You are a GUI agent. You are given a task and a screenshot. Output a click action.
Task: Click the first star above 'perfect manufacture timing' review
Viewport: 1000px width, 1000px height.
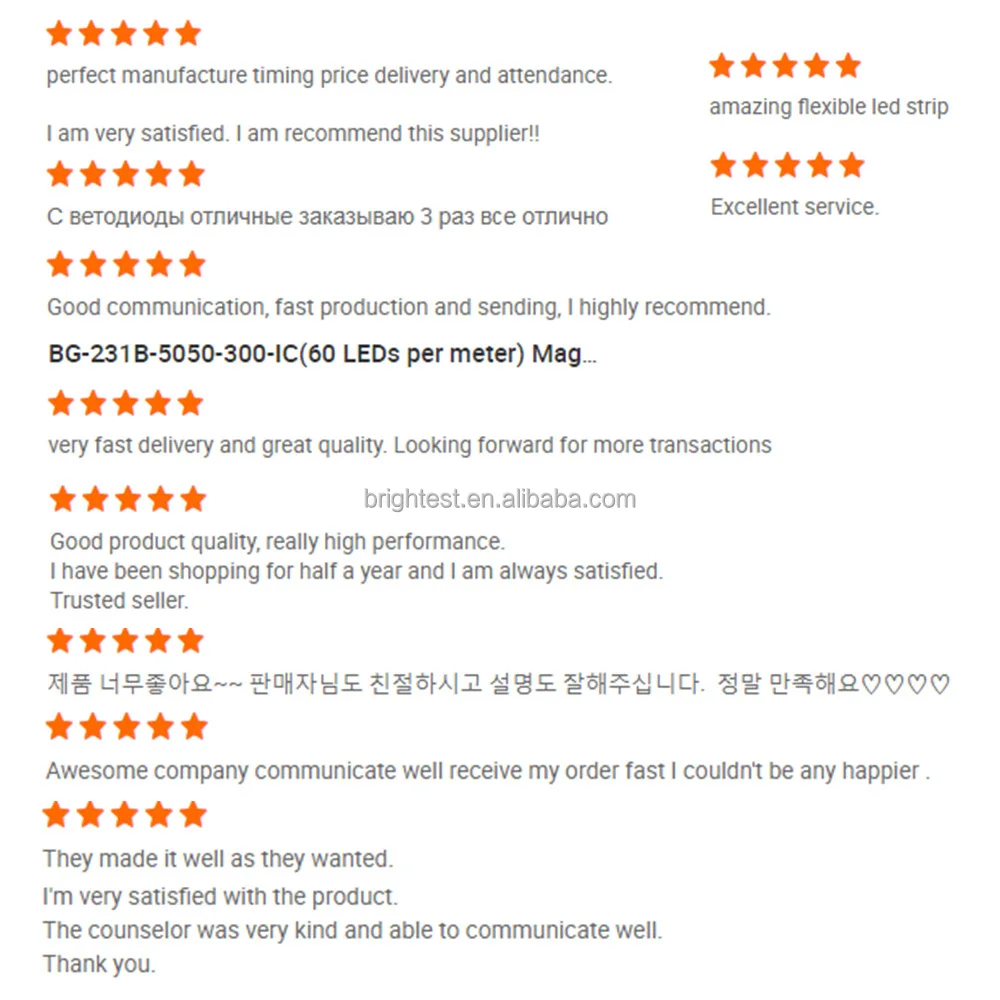pyautogui.click(x=60, y=34)
